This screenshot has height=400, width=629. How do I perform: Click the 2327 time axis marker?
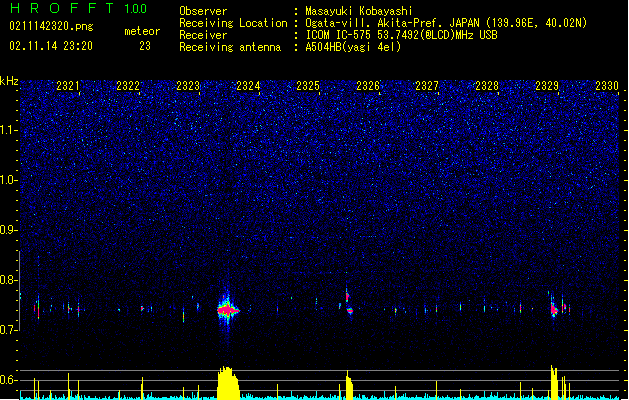pos(427,85)
